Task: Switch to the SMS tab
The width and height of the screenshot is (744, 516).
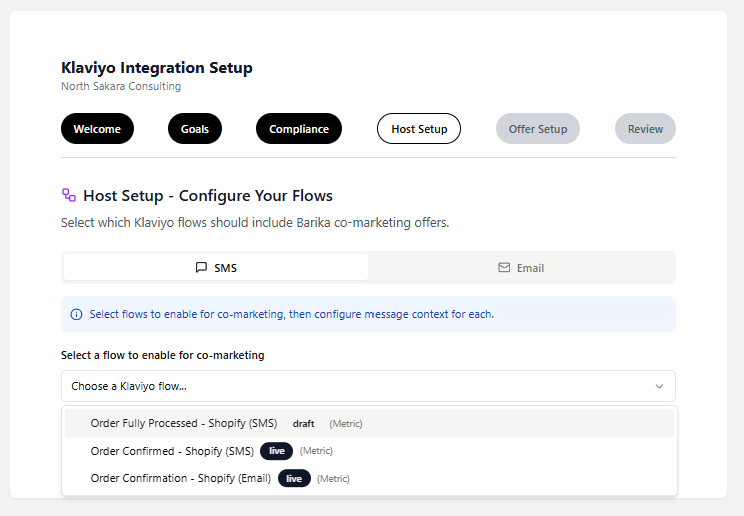Action: (216, 268)
